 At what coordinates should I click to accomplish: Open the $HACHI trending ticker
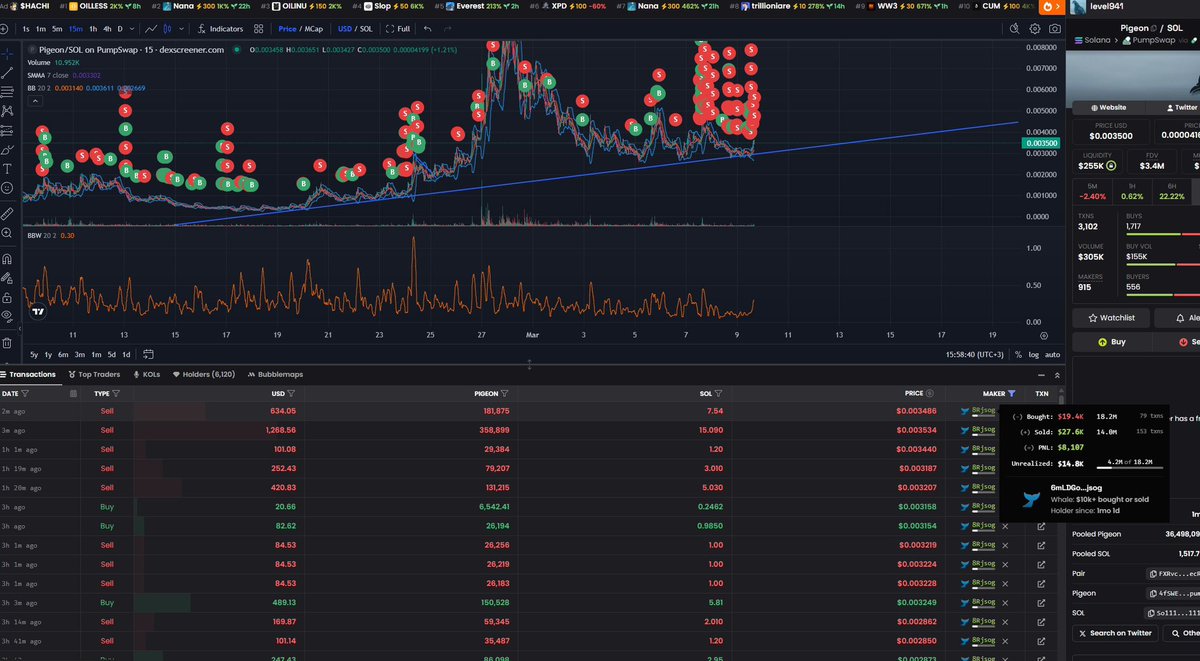[30, 6]
